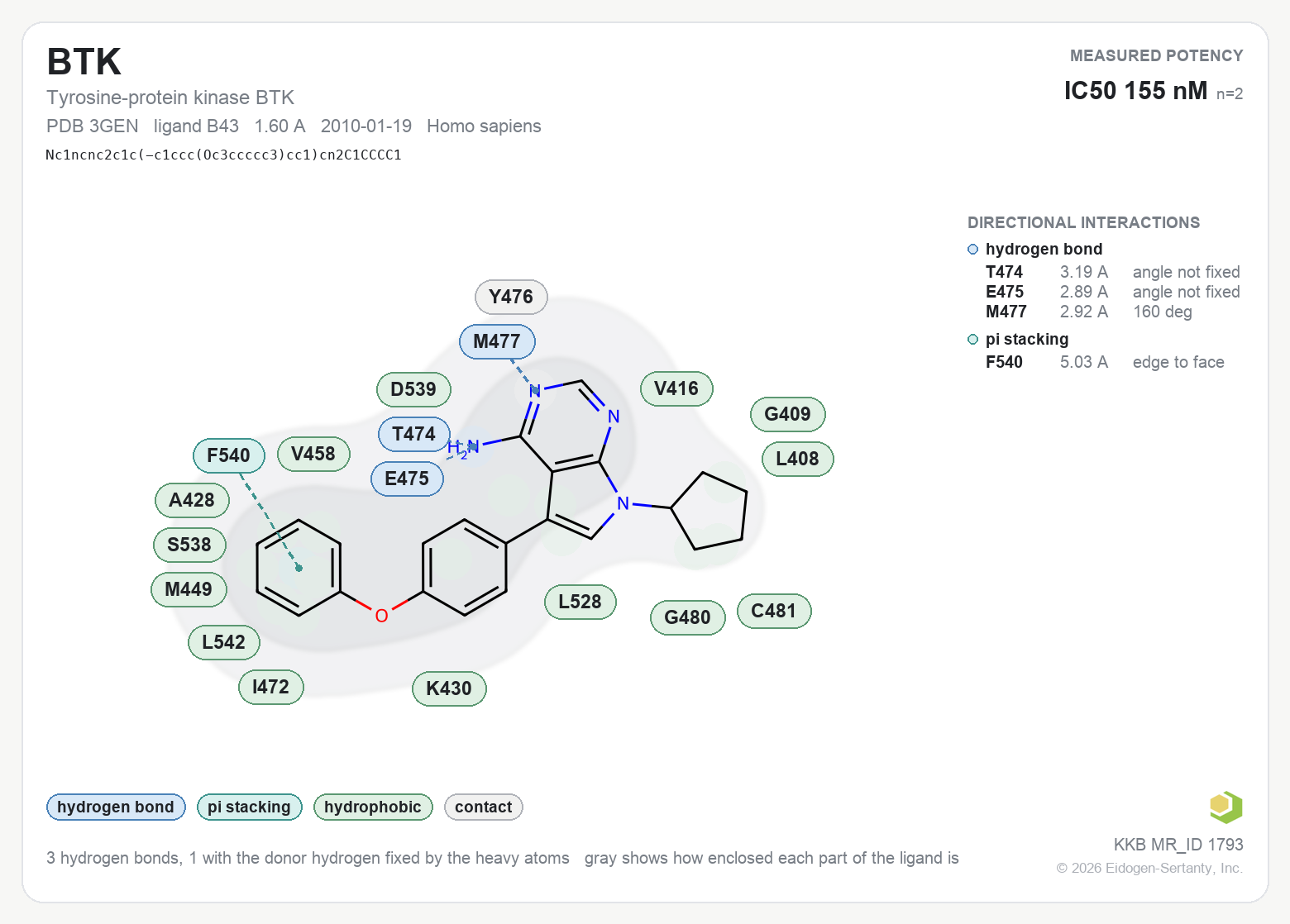Click residue label K430
The width and height of the screenshot is (1290, 924).
pyautogui.click(x=449, y=689)
